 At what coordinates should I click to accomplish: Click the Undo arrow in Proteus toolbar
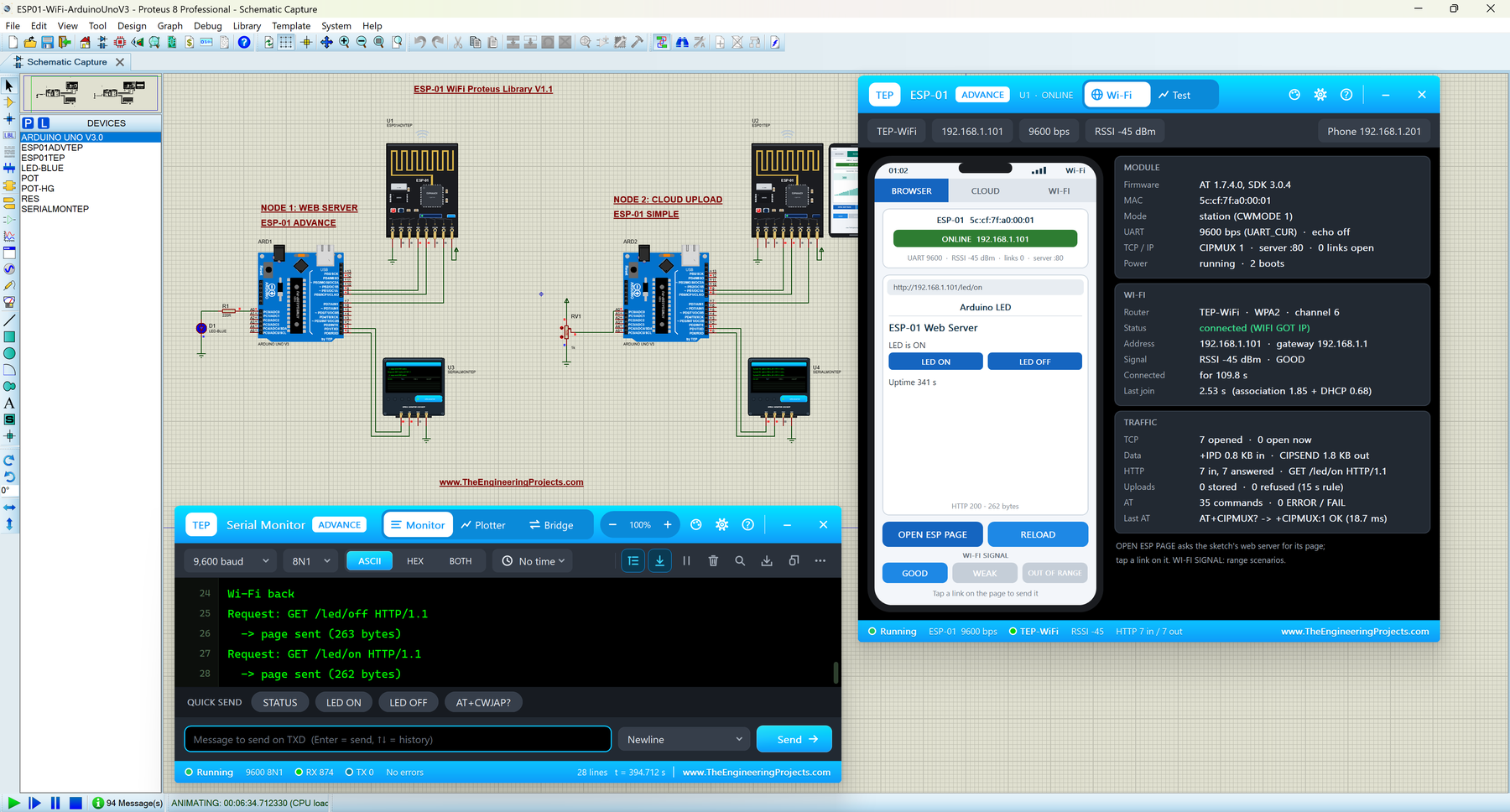tap(419, 42)
